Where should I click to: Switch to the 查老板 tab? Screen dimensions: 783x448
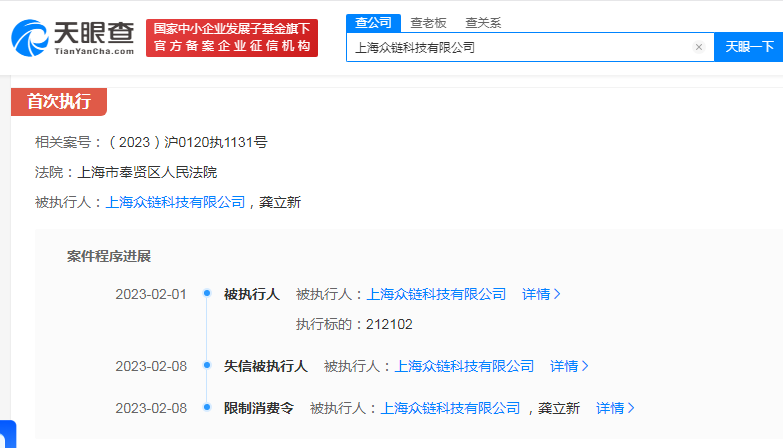428,23
